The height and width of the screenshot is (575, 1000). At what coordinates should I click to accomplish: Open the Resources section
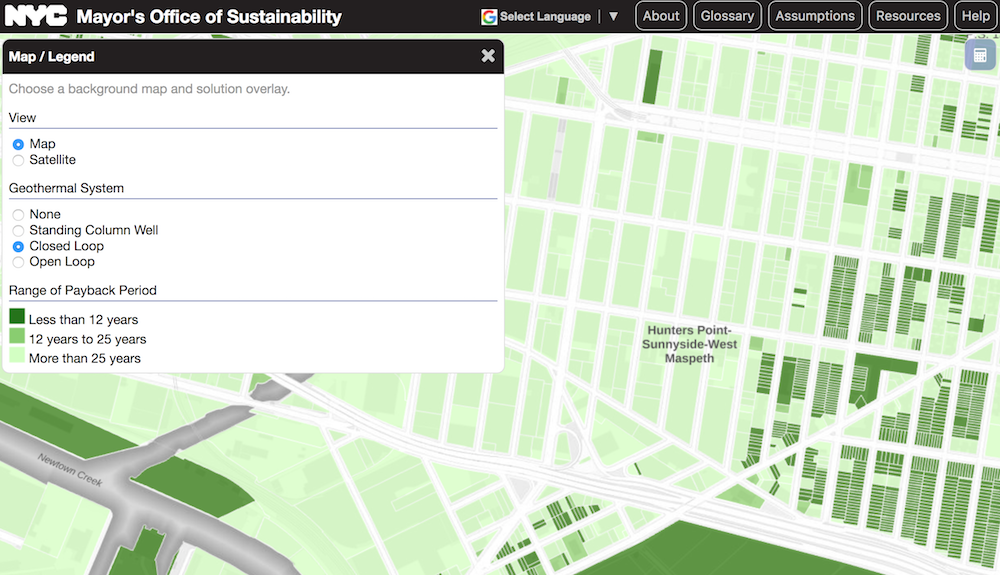(x=908, y=16)
